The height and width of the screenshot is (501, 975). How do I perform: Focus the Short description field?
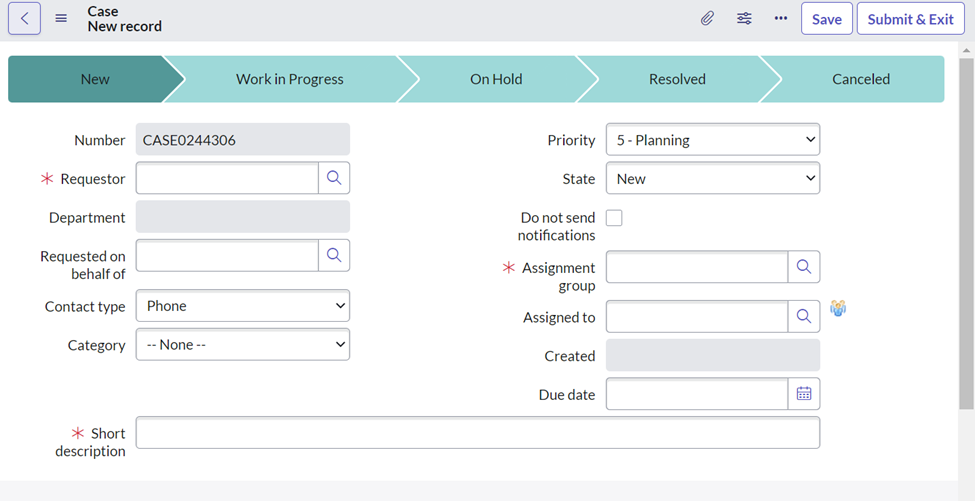[x=478, y=433]
